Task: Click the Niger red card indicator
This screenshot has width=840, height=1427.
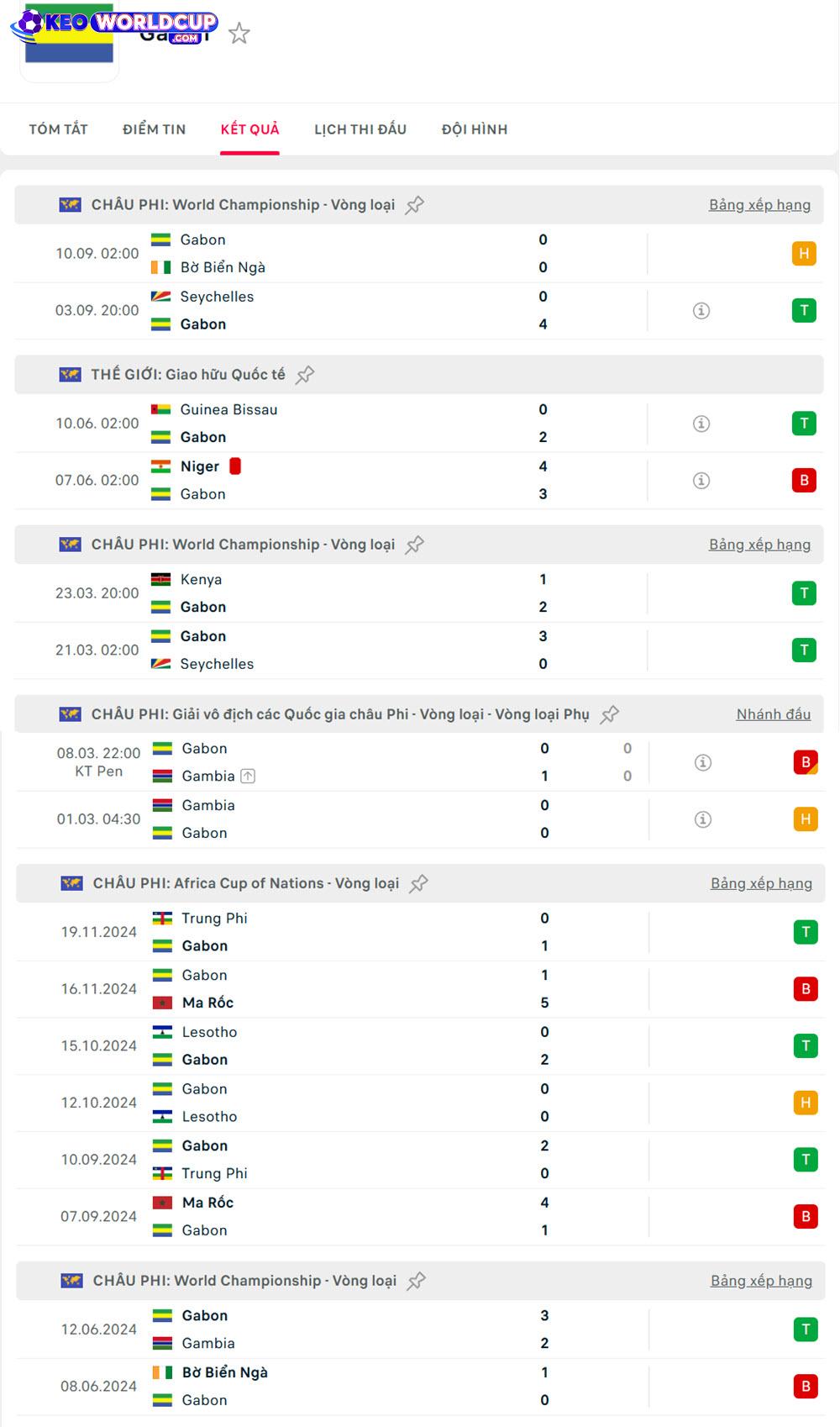Action: pos(235,466)
